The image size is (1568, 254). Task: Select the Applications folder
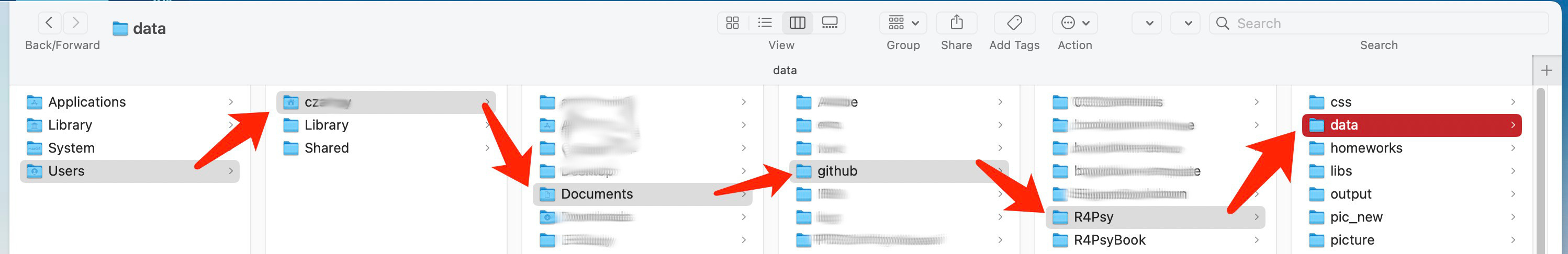pos(87,102)
